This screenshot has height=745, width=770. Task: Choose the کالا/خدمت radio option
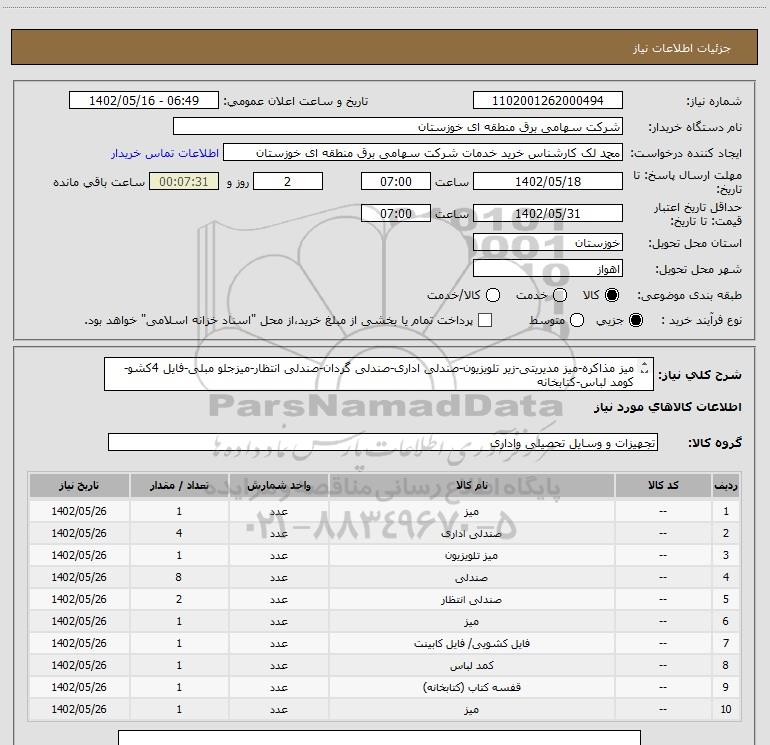point(492,295)
